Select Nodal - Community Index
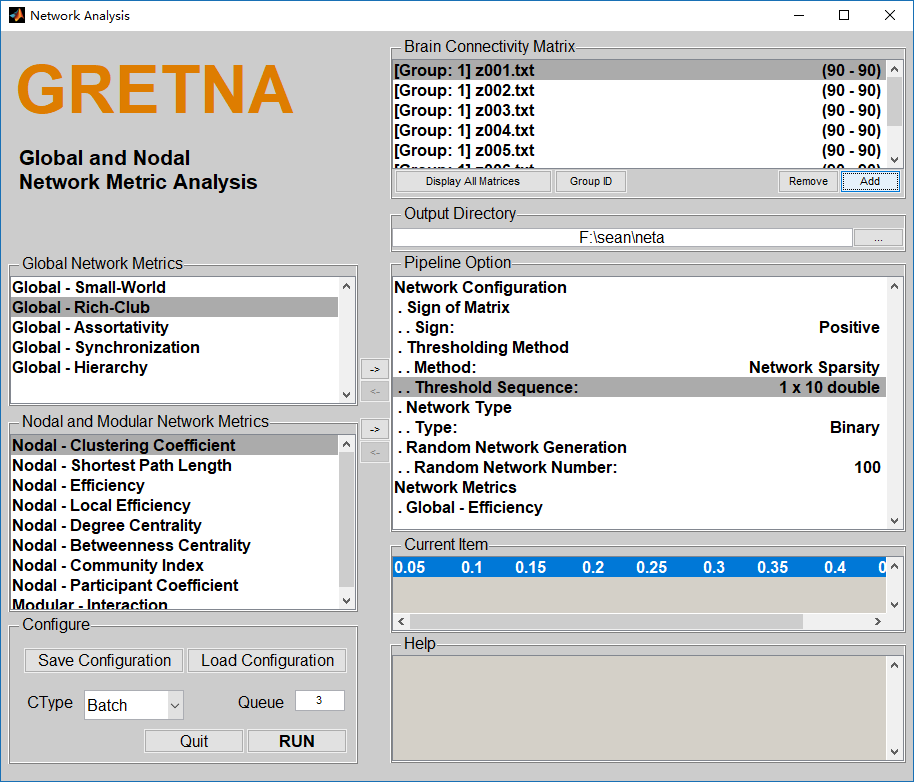The width and height of the screenshot is (914, 782). click(174, 565)
